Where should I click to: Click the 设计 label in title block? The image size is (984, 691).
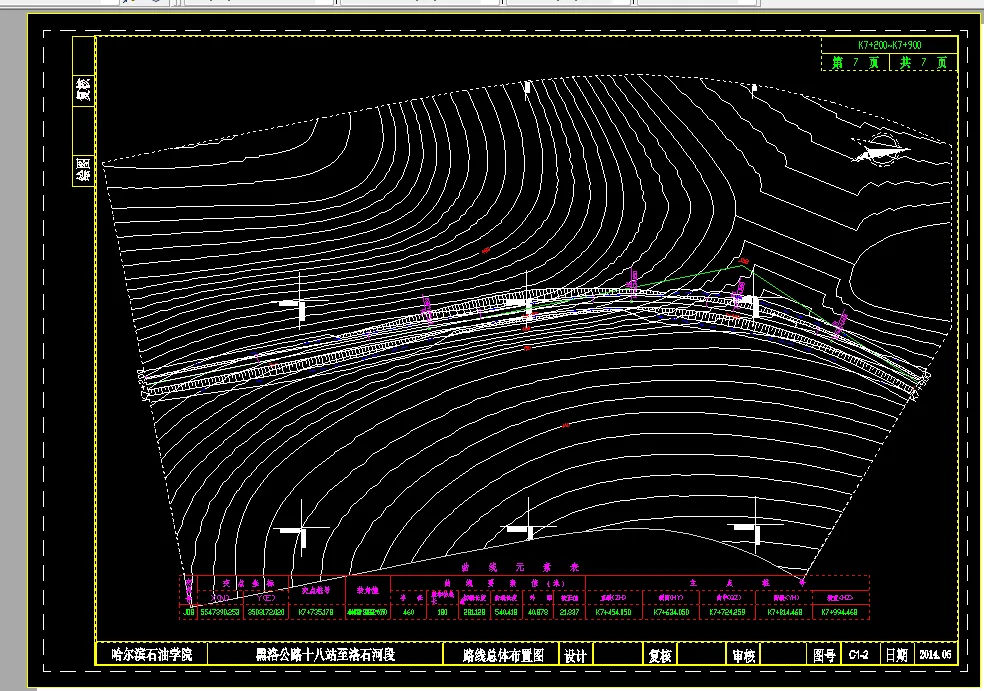[x=575, y=656]
